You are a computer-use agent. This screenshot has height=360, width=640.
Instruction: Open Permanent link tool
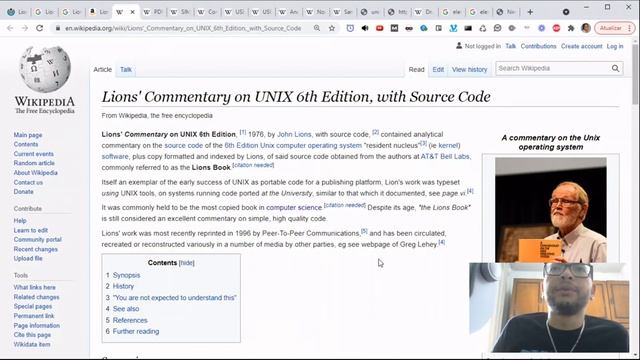click(x=34, y=316)
